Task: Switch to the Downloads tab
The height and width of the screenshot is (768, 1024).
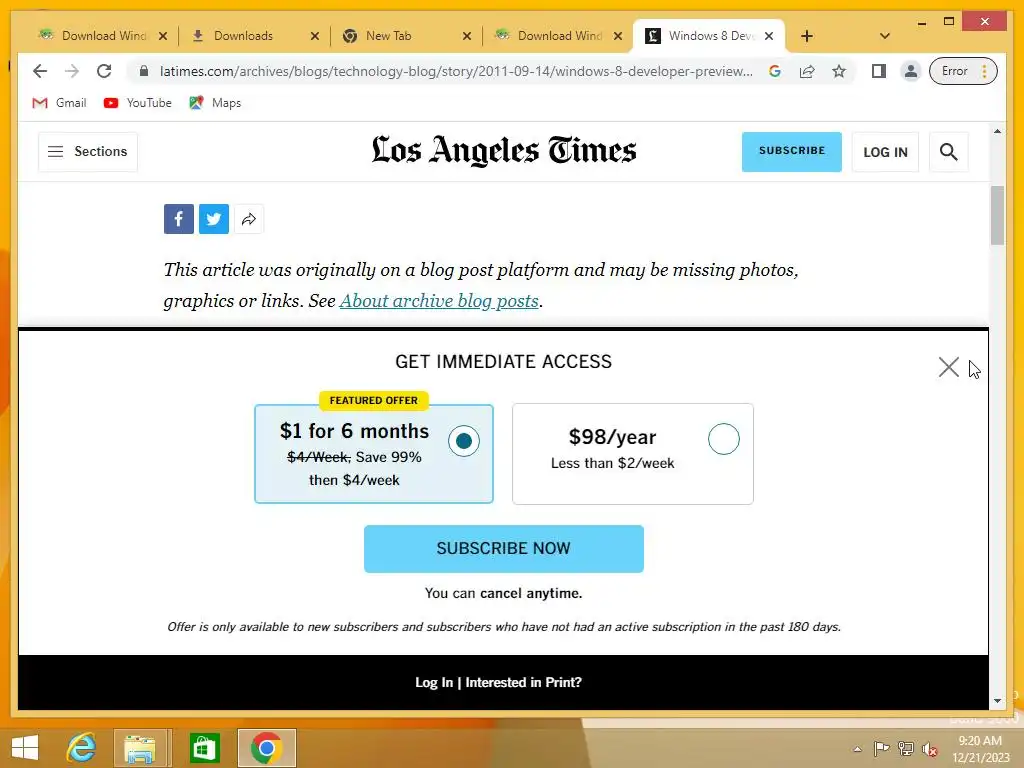Action: [243, 35]
